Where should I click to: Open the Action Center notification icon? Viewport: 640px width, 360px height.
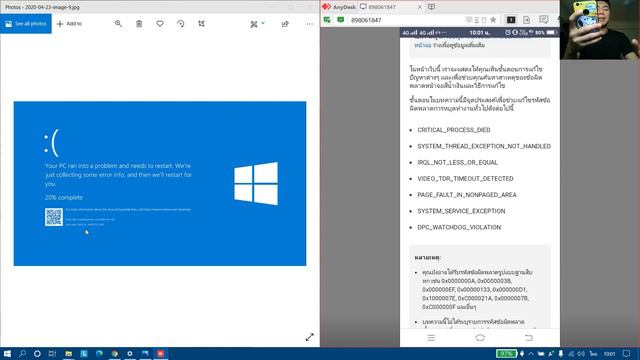[627, 353]
